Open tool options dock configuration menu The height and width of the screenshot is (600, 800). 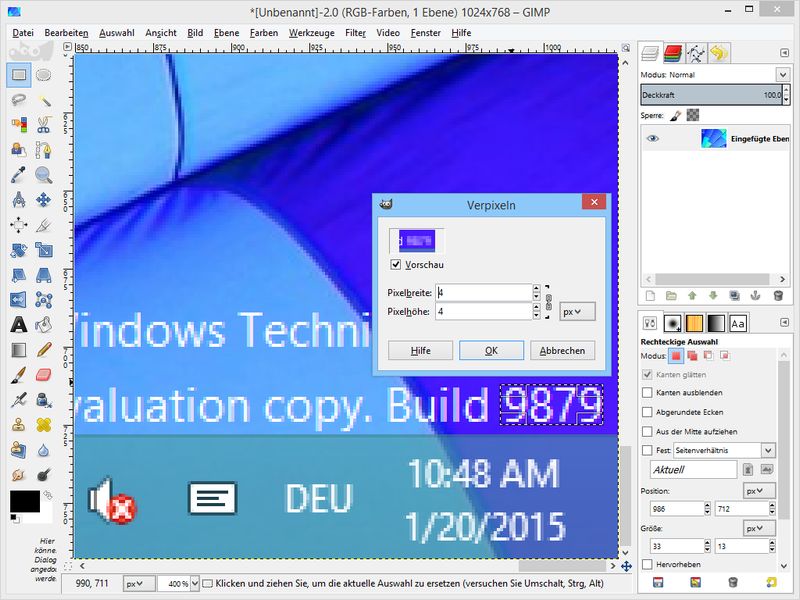784,322
